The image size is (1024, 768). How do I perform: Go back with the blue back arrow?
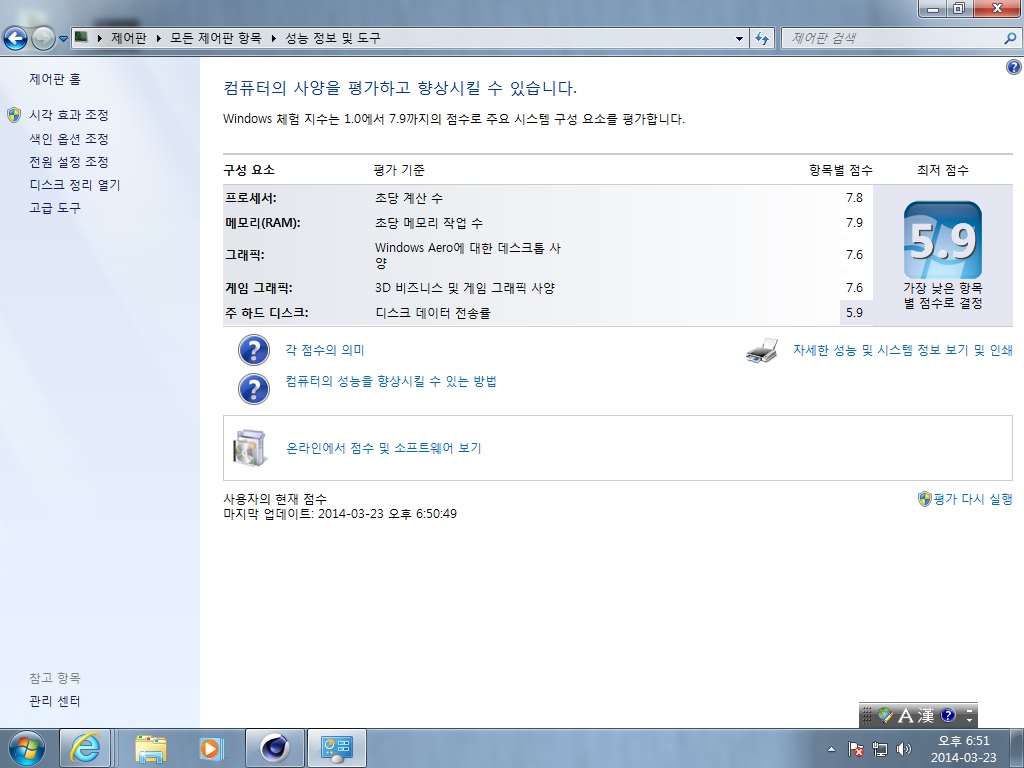click(x=16, y=39)
